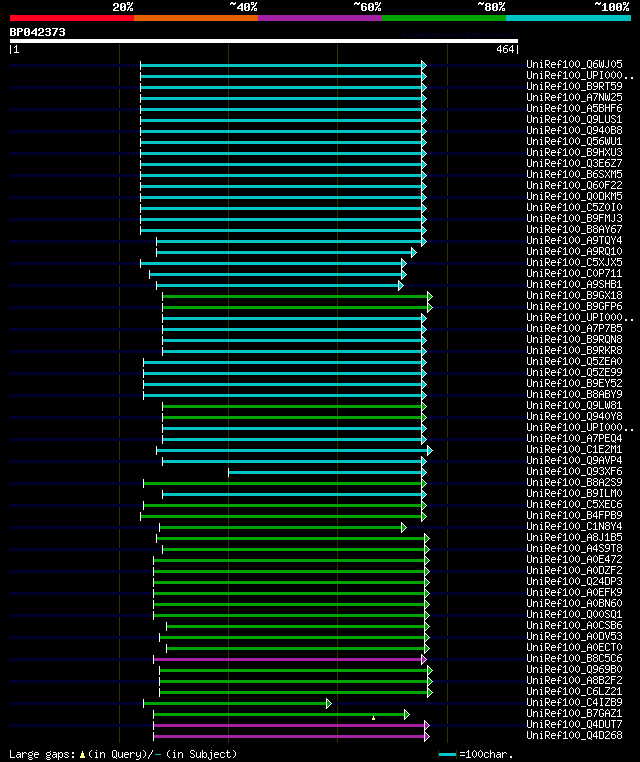Click the yellow gap marker on B7GAZ1 alignment
This screenshot has width=640, height=762.
pyautogui.click(x=373, y=718)
